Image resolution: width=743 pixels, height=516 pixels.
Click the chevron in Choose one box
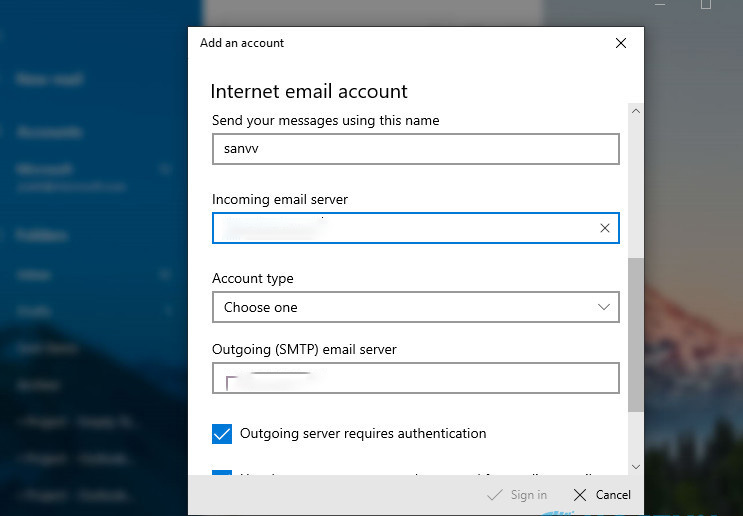(604, 307)
